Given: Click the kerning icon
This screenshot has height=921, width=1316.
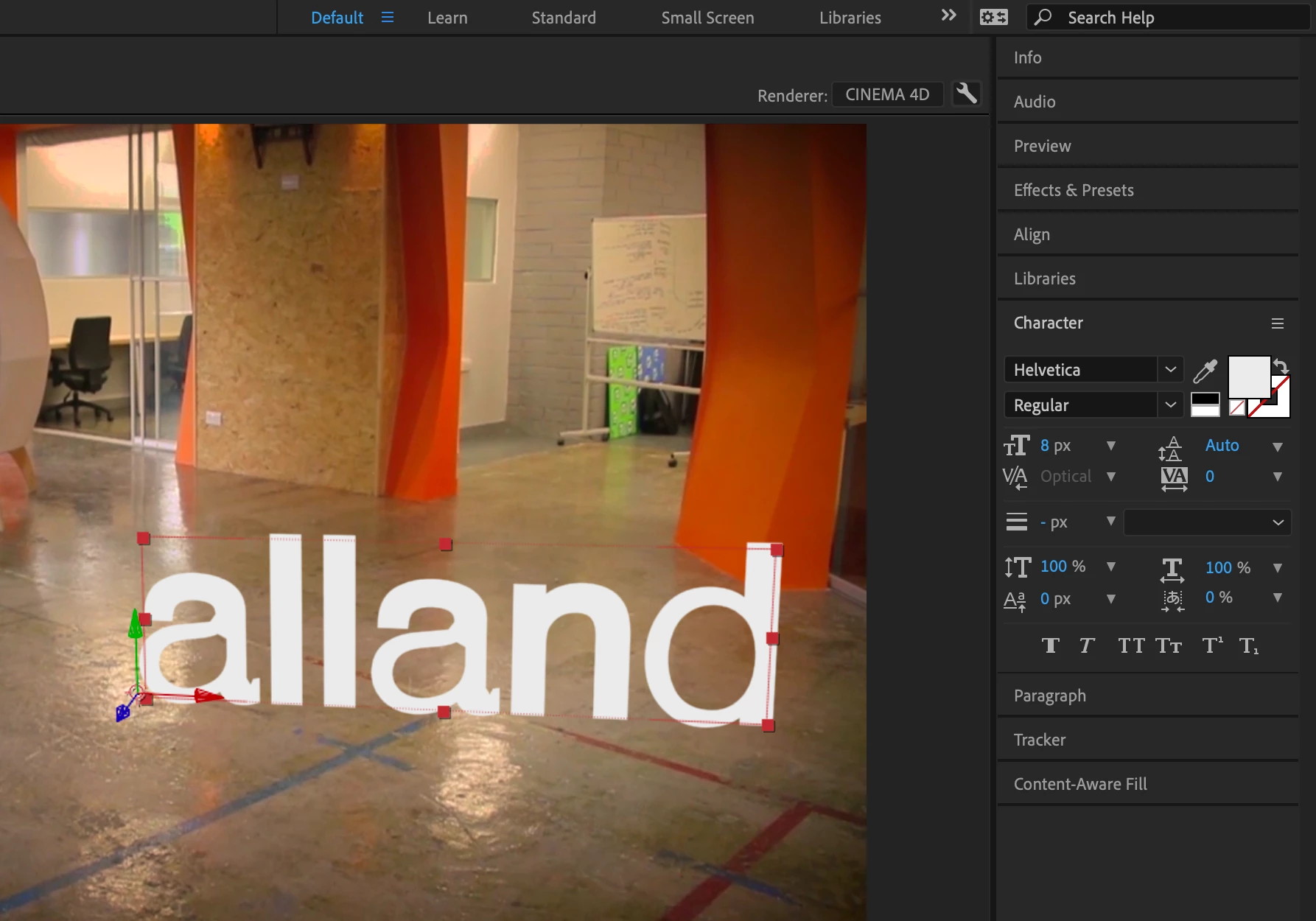Looking at the screenshot, I should 1015,477.
